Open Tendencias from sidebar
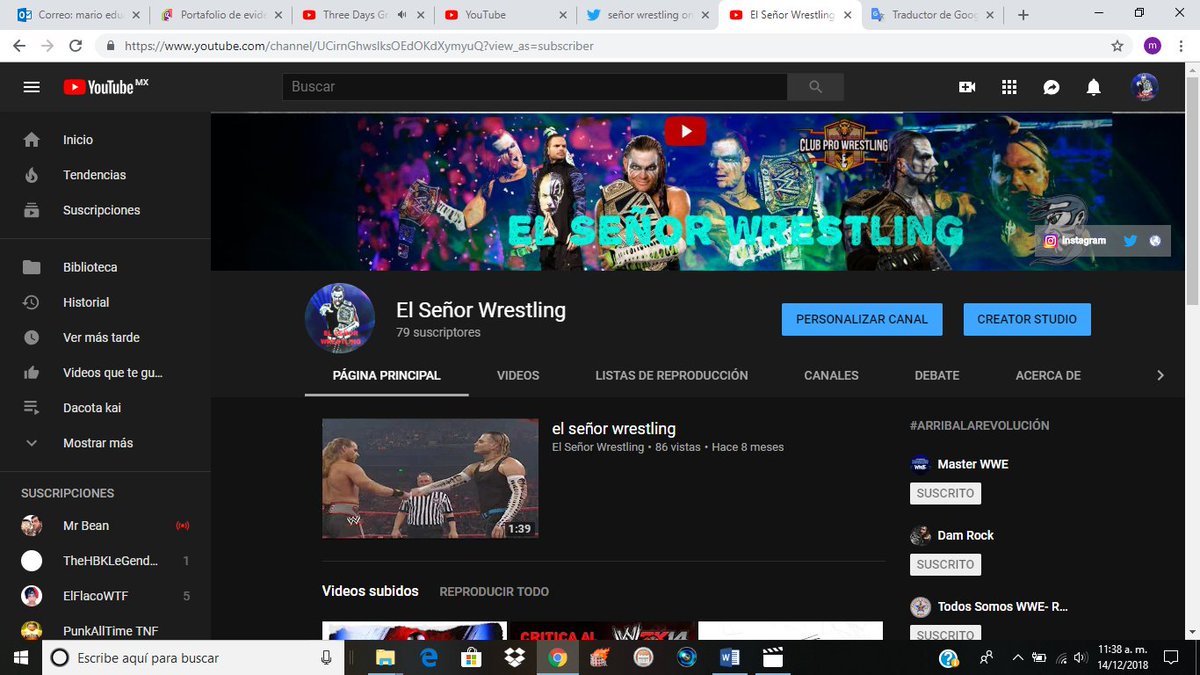This screenshot has width=1200, height=675. tap(105, 175)
